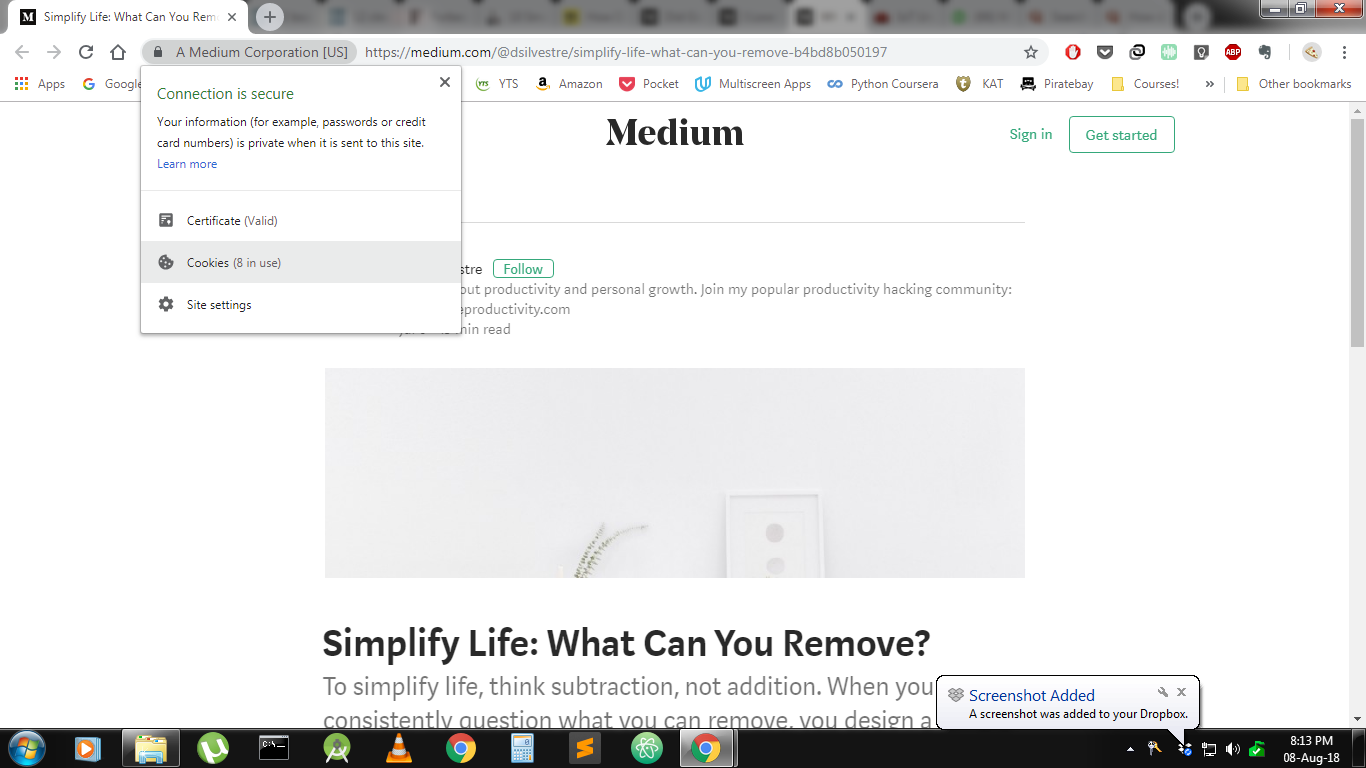
Task: Click the taskbar clock showing 8:13 PM
Action: pos(1312,749)
